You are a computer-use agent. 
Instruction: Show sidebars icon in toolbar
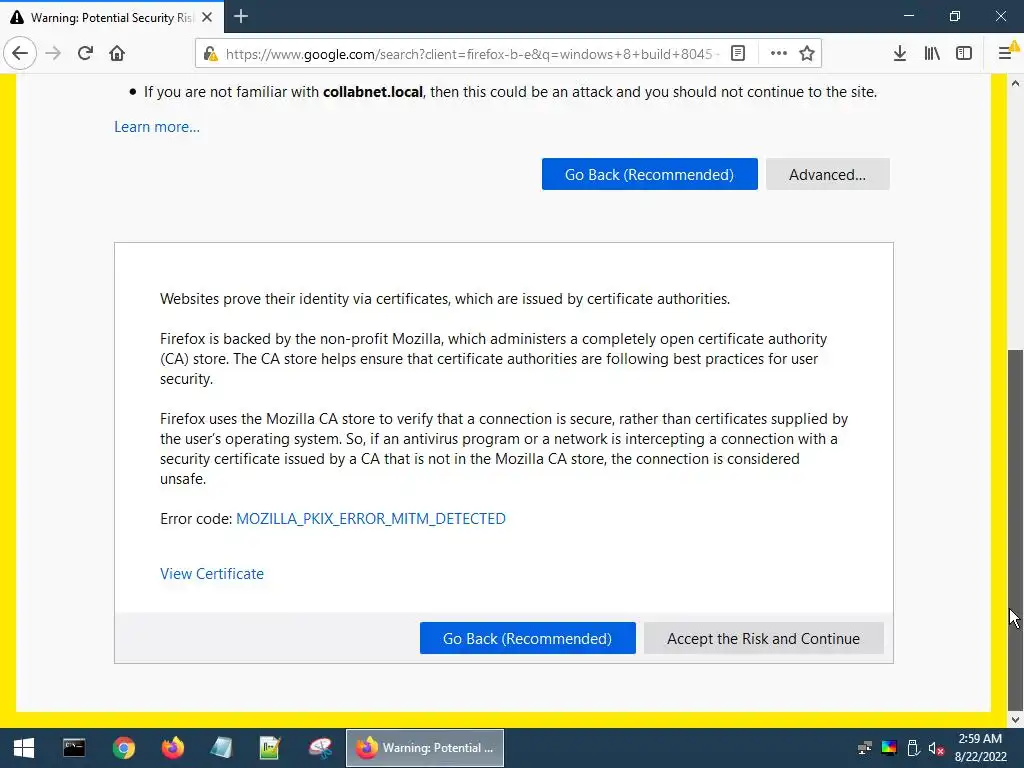(x=964, y=53)
